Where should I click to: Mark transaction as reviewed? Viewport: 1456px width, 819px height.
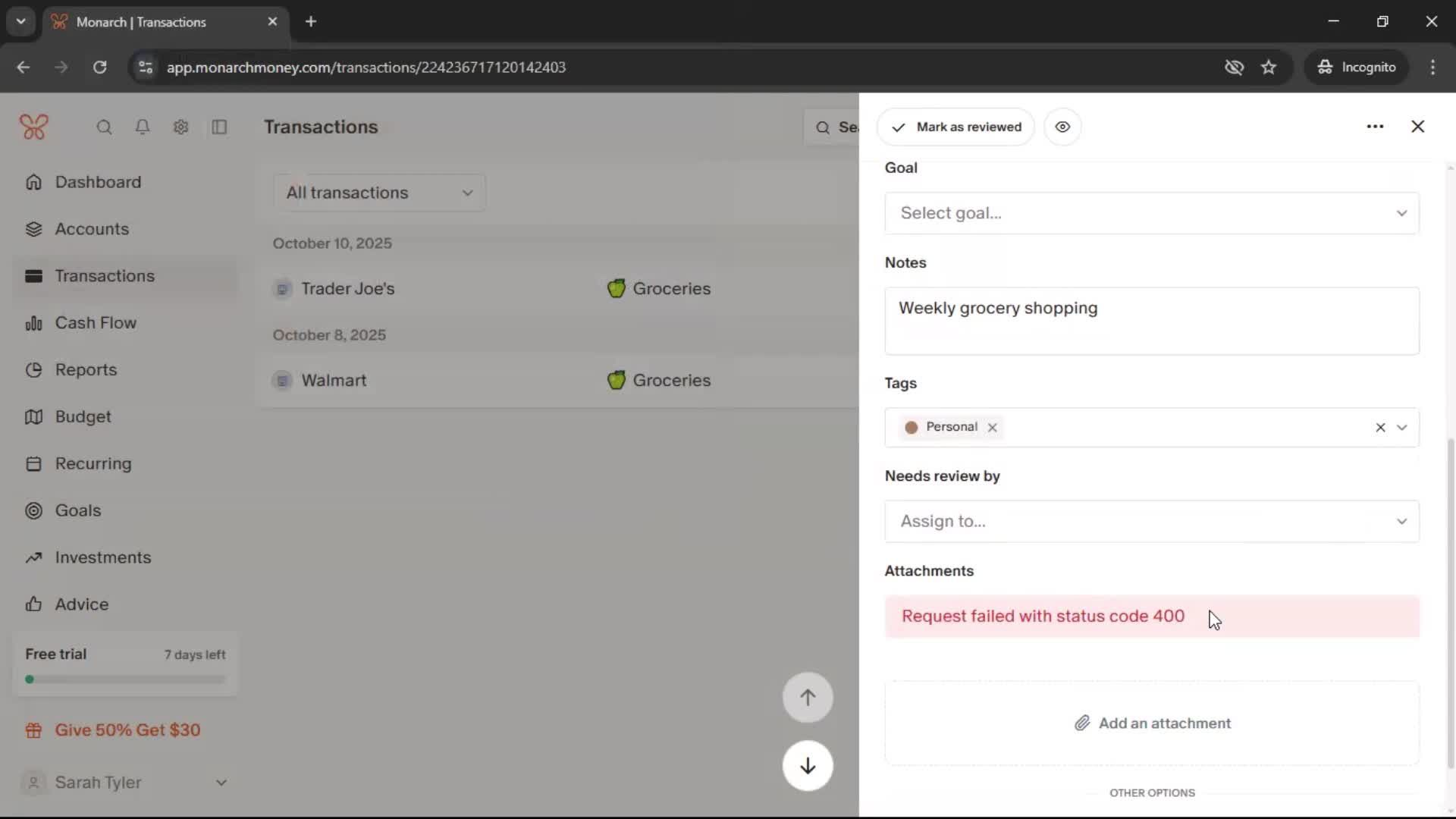click(955, 127)
